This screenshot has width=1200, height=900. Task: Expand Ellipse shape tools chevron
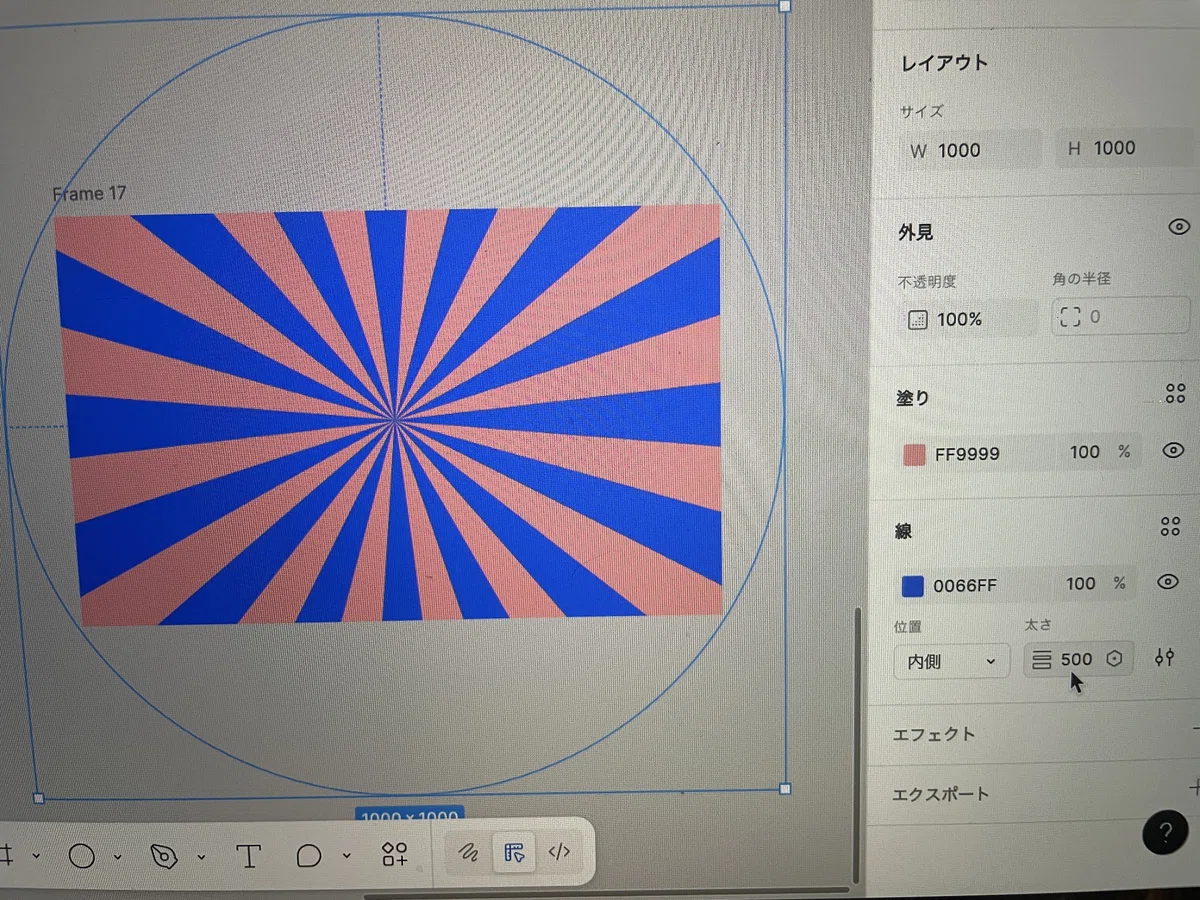click(118, 857)
